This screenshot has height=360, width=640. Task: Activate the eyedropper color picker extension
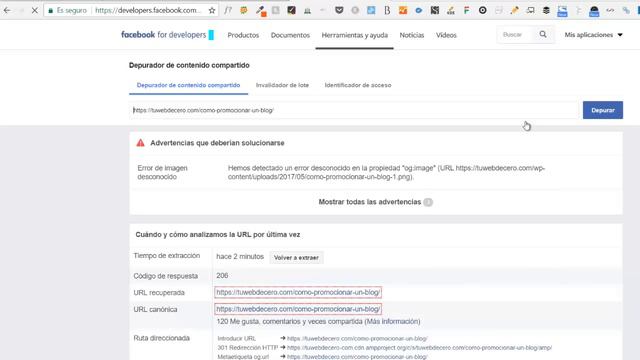tap(260, 11)
